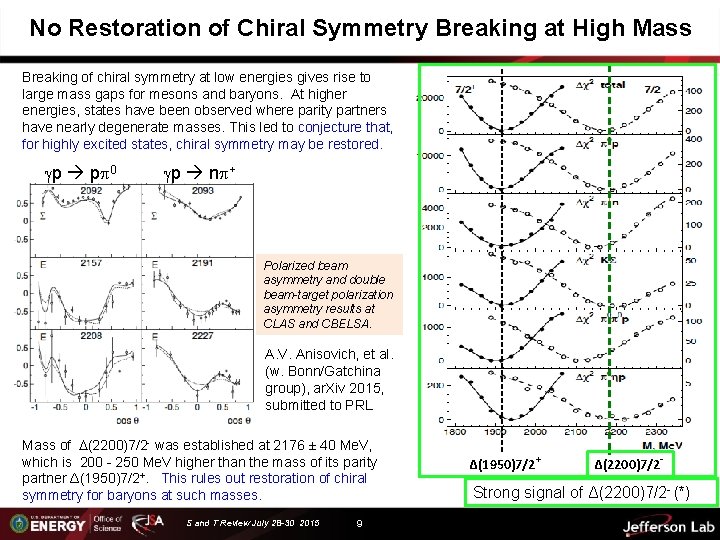
Task: Click the '7/2' label at top-left of chart
Action: (464, 90)
